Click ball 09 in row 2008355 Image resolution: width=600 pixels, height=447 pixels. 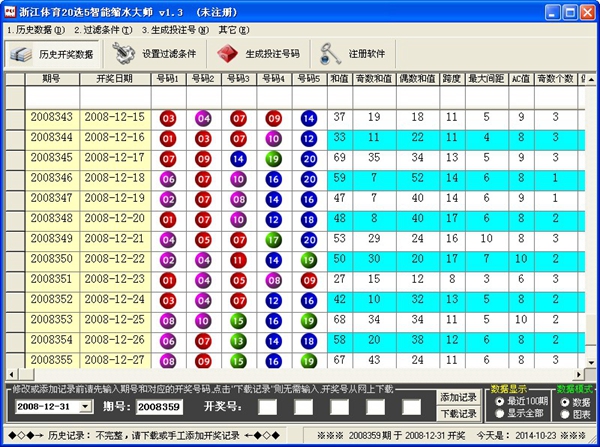coord(203,361)
